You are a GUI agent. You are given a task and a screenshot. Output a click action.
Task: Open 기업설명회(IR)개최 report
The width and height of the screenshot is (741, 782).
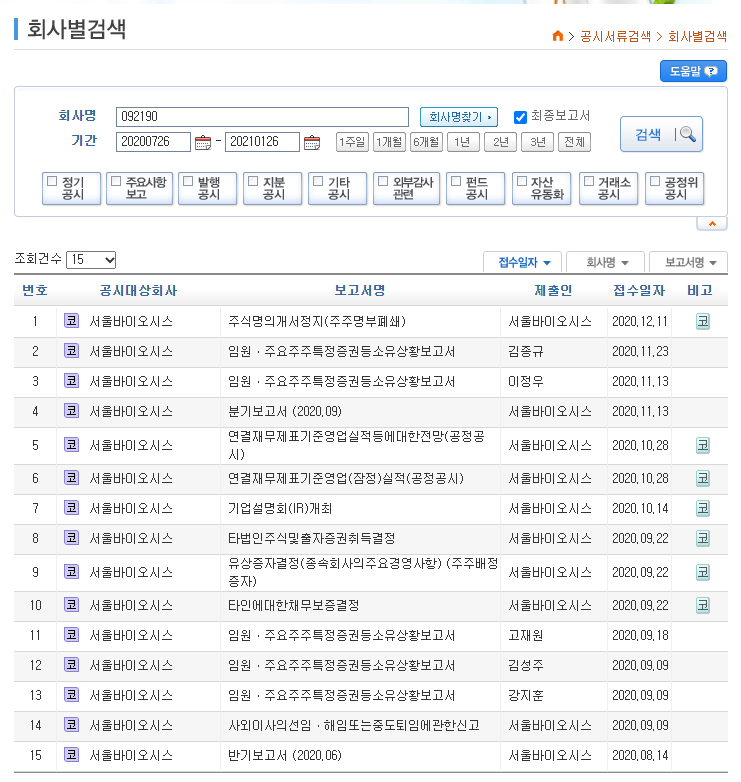click(x=280, y=509)
